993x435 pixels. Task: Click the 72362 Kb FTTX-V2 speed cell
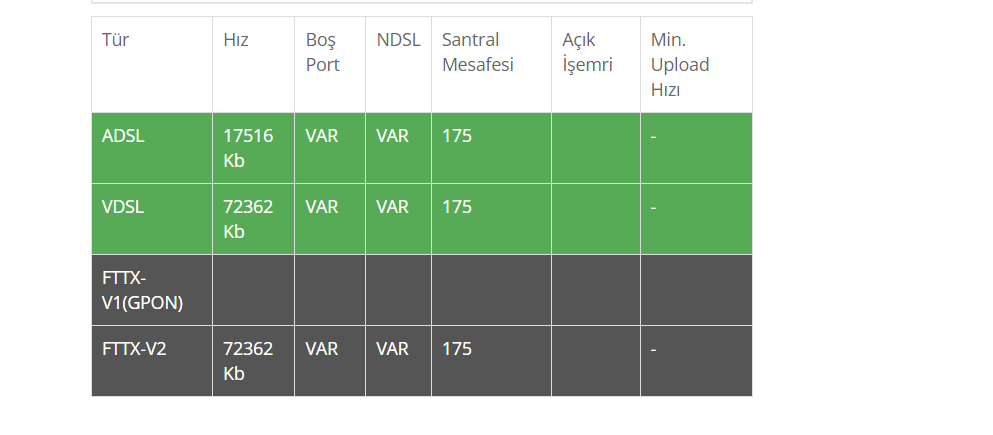pyautogui.click(x=253, y=361)
